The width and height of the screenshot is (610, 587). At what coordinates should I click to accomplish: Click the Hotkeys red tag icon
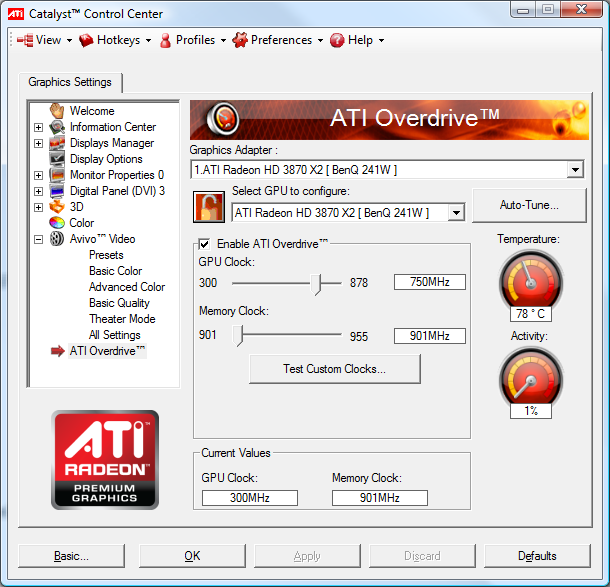coord(86,40)
